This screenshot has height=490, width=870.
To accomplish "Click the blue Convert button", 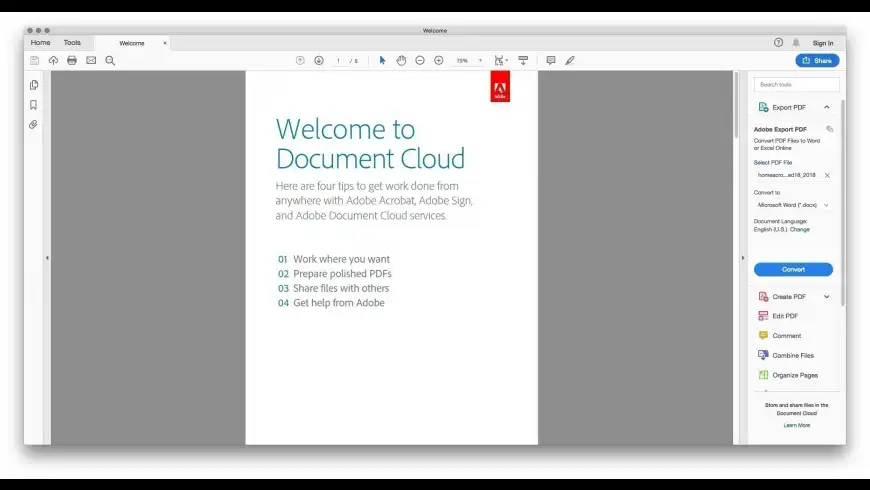I will 793,269.
